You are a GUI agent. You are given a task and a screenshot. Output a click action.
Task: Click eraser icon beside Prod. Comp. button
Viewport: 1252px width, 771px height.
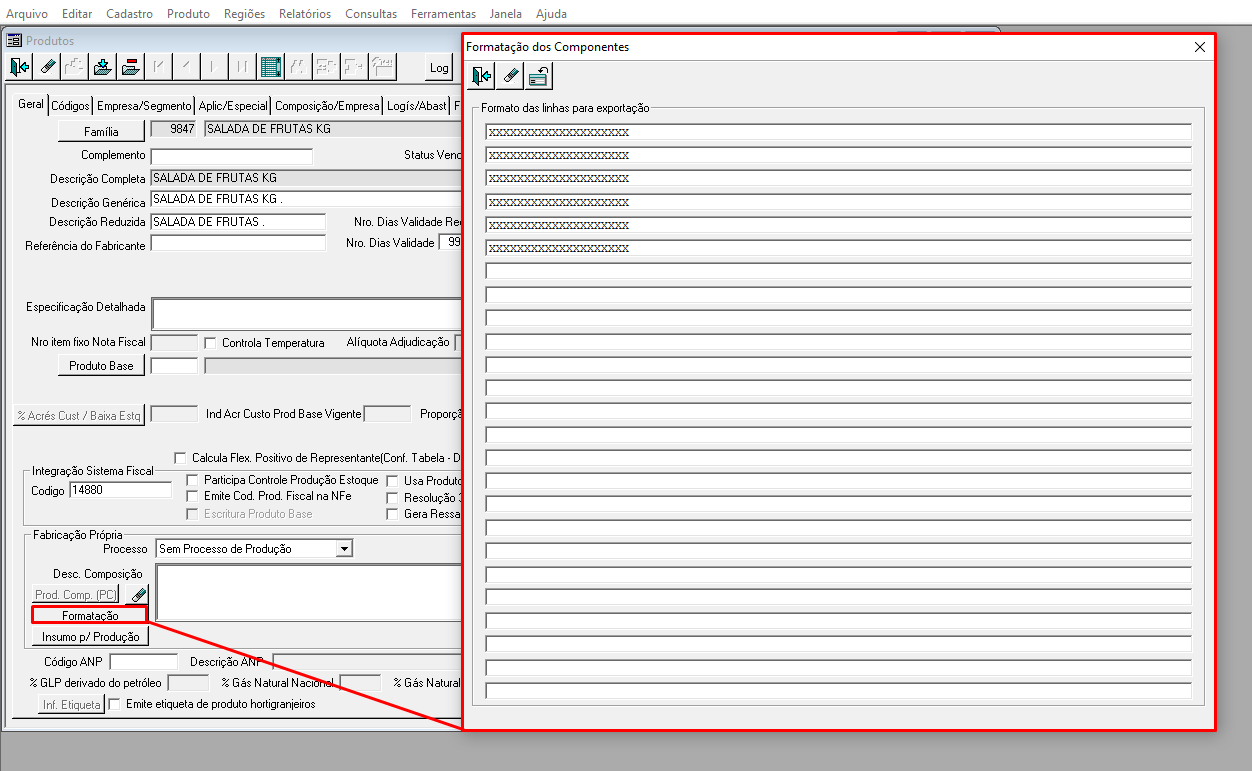point(139,595)
